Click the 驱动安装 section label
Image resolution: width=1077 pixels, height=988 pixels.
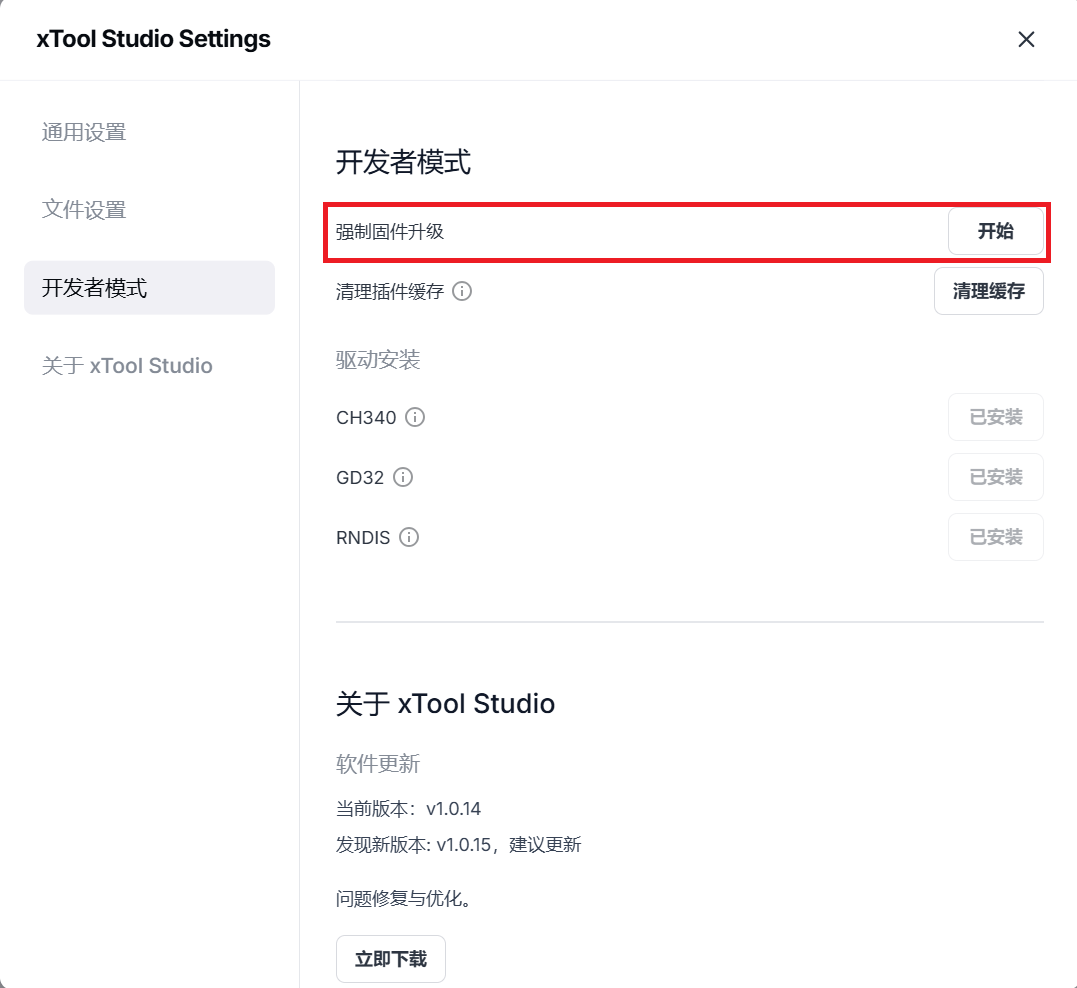click(378, 360)
